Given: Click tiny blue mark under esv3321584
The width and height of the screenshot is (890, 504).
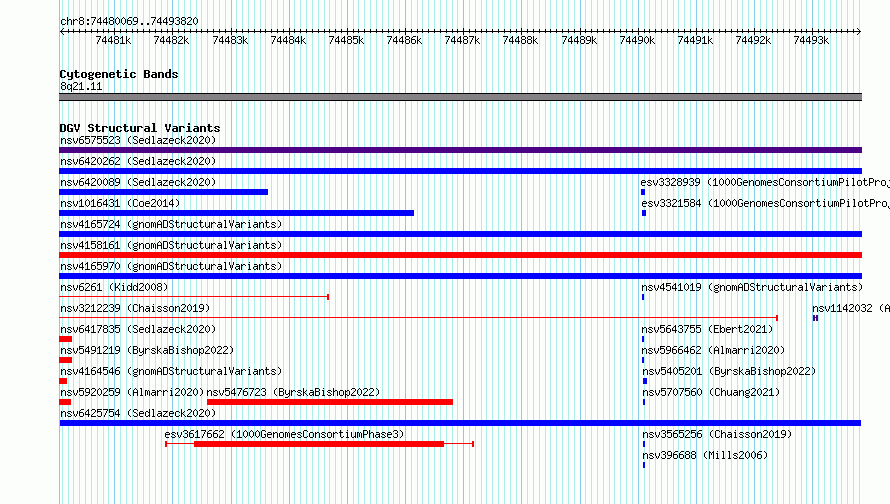Looking at the screenshot, I should pyautogui.click(x=644, y=213).
